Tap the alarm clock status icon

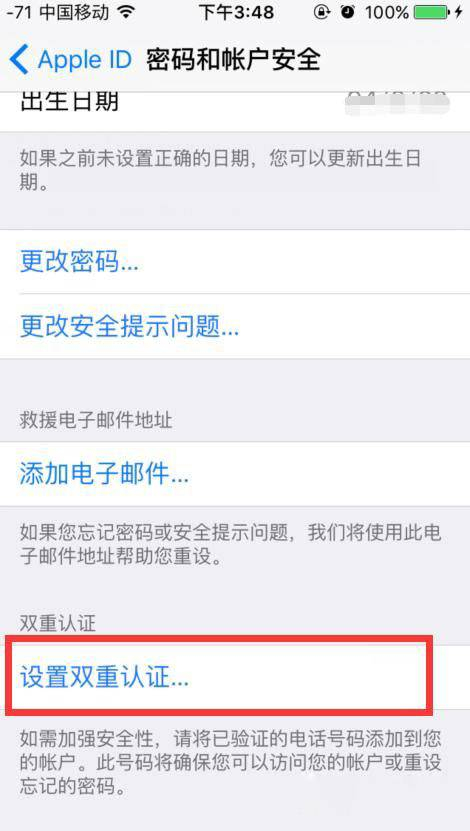click(x=348, y=12)
